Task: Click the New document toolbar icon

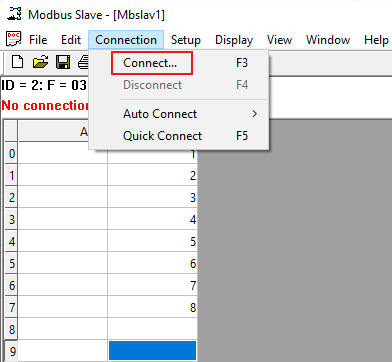Action: (x=17, y=62)
